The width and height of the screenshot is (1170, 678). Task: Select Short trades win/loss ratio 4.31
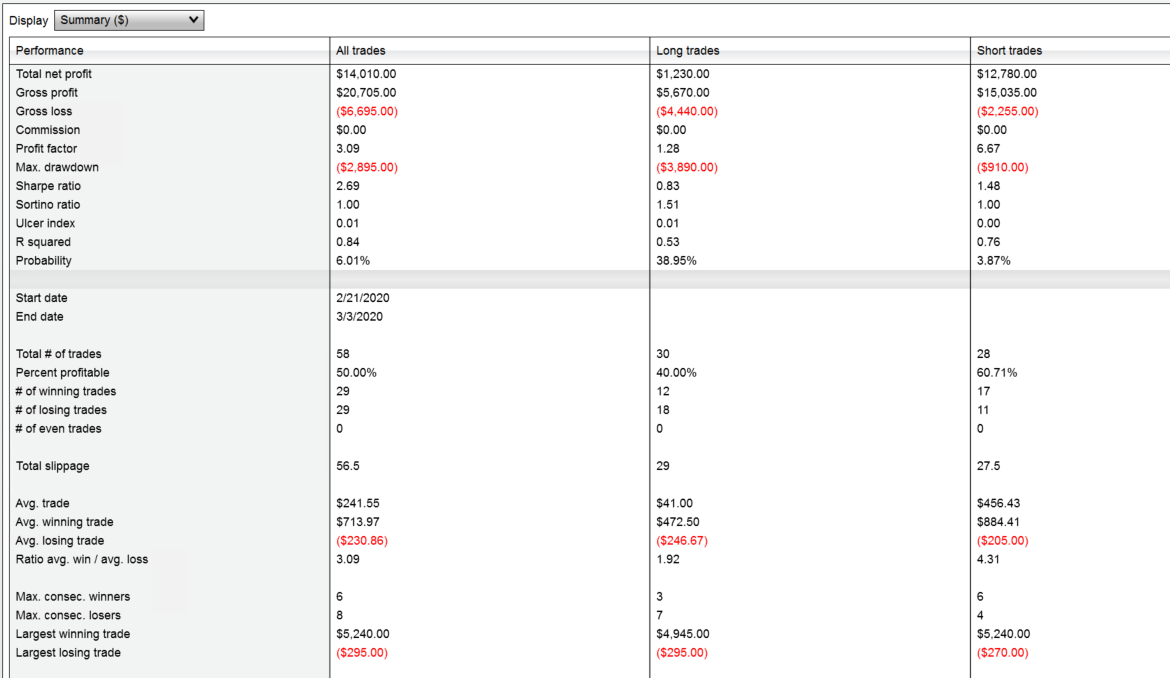click(988, 559)
